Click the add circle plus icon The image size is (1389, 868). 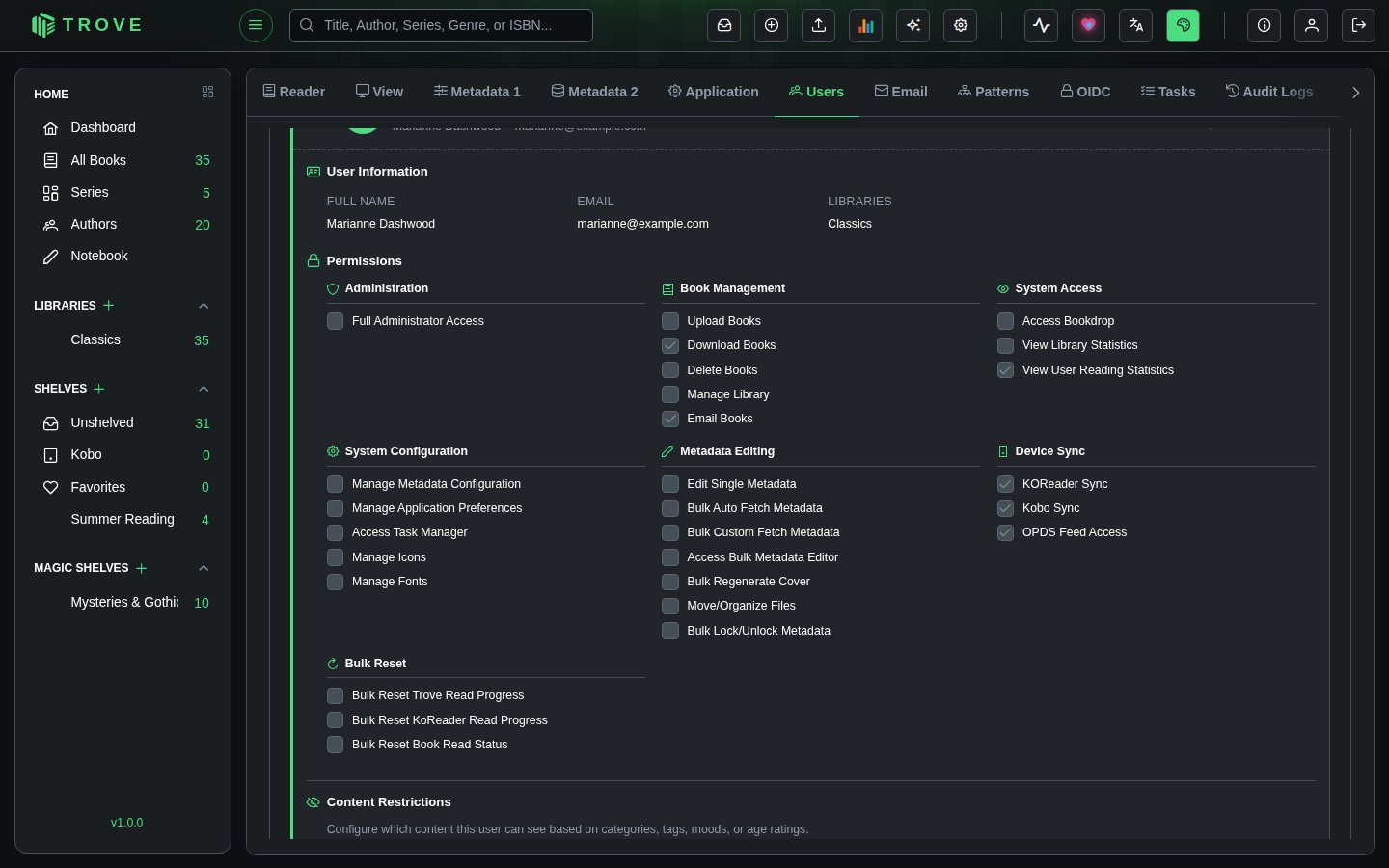click(772, 26)
